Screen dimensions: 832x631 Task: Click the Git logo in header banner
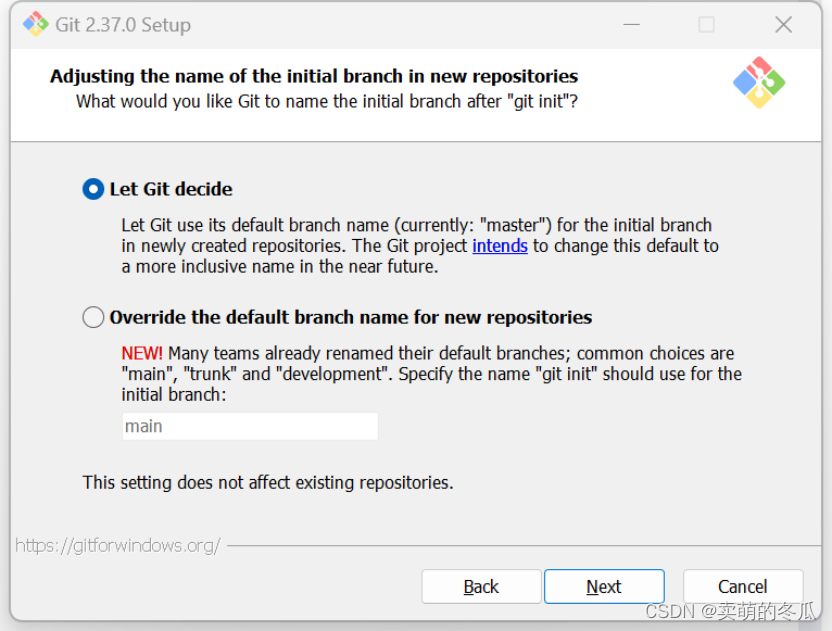click(x=759, y=83)
